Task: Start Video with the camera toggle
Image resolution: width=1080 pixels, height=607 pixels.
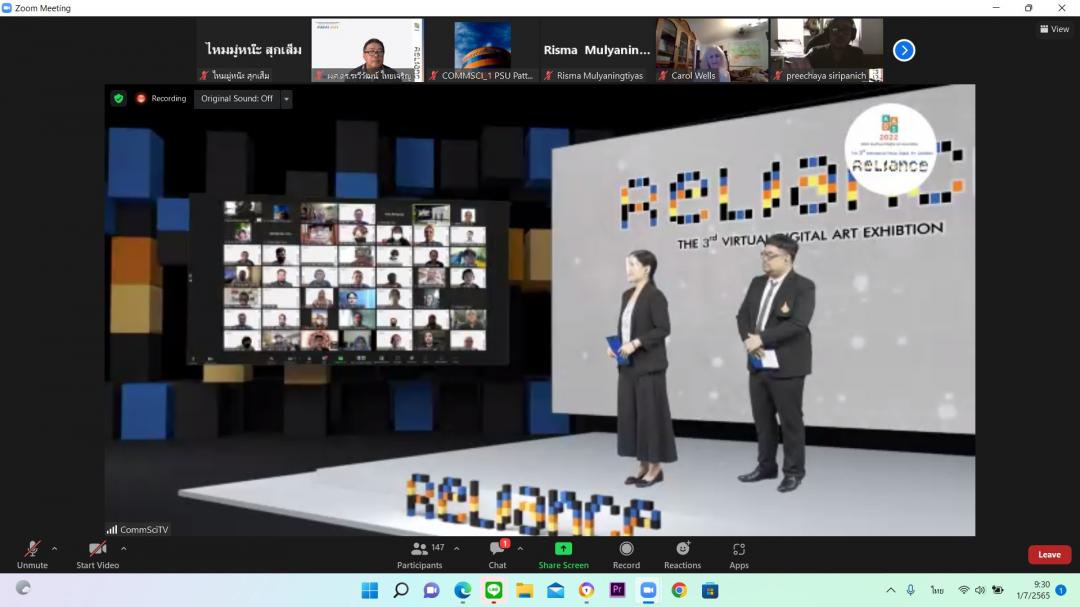Action: click(97, 554)
